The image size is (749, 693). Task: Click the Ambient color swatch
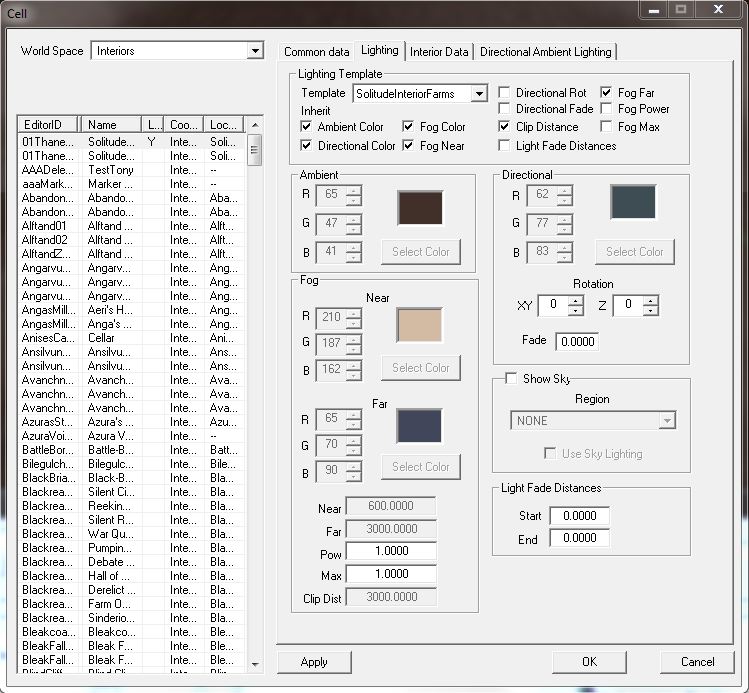click(419, 206)
